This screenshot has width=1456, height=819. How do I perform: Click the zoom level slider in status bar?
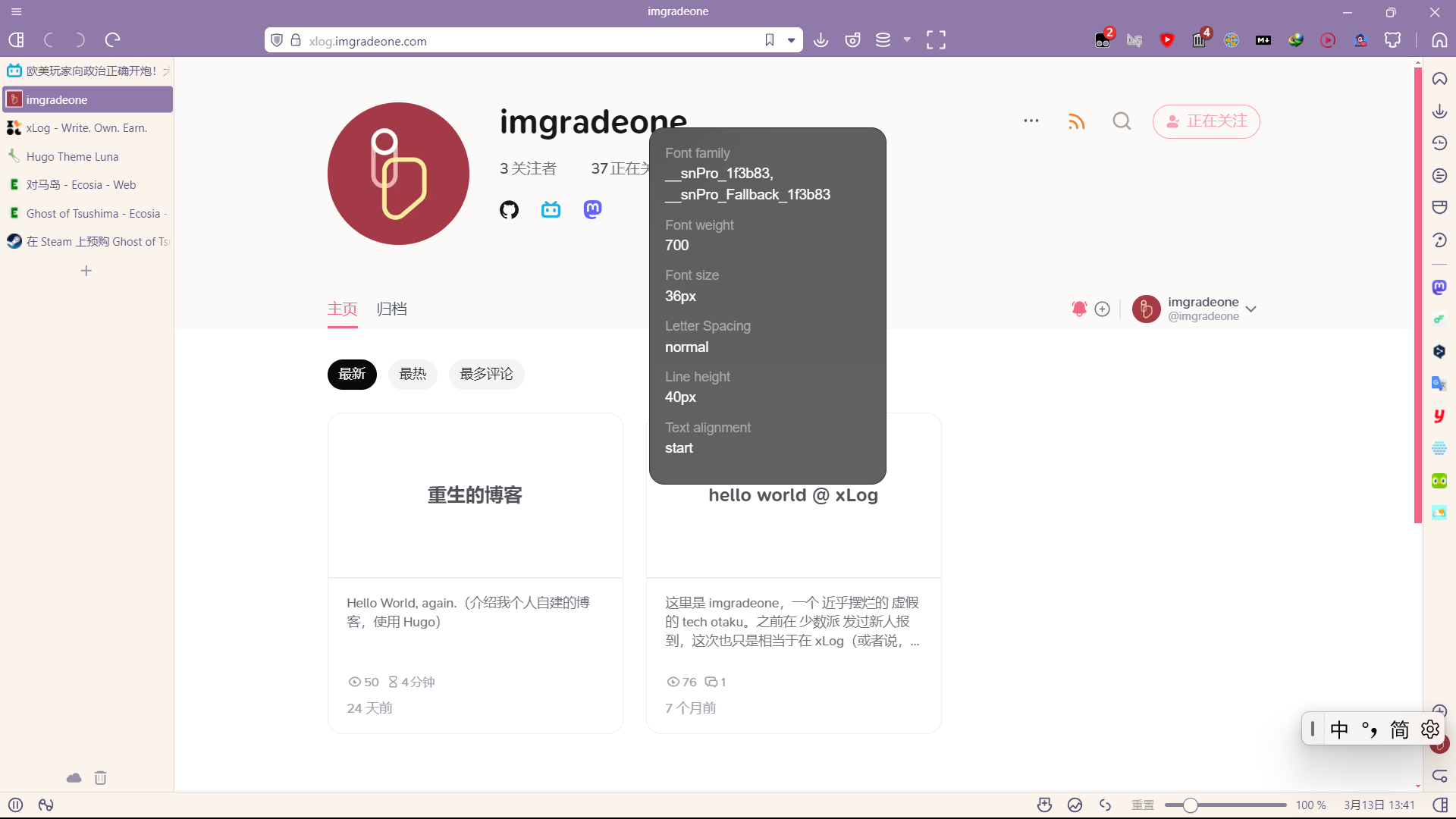click(x=1225, y=805)
